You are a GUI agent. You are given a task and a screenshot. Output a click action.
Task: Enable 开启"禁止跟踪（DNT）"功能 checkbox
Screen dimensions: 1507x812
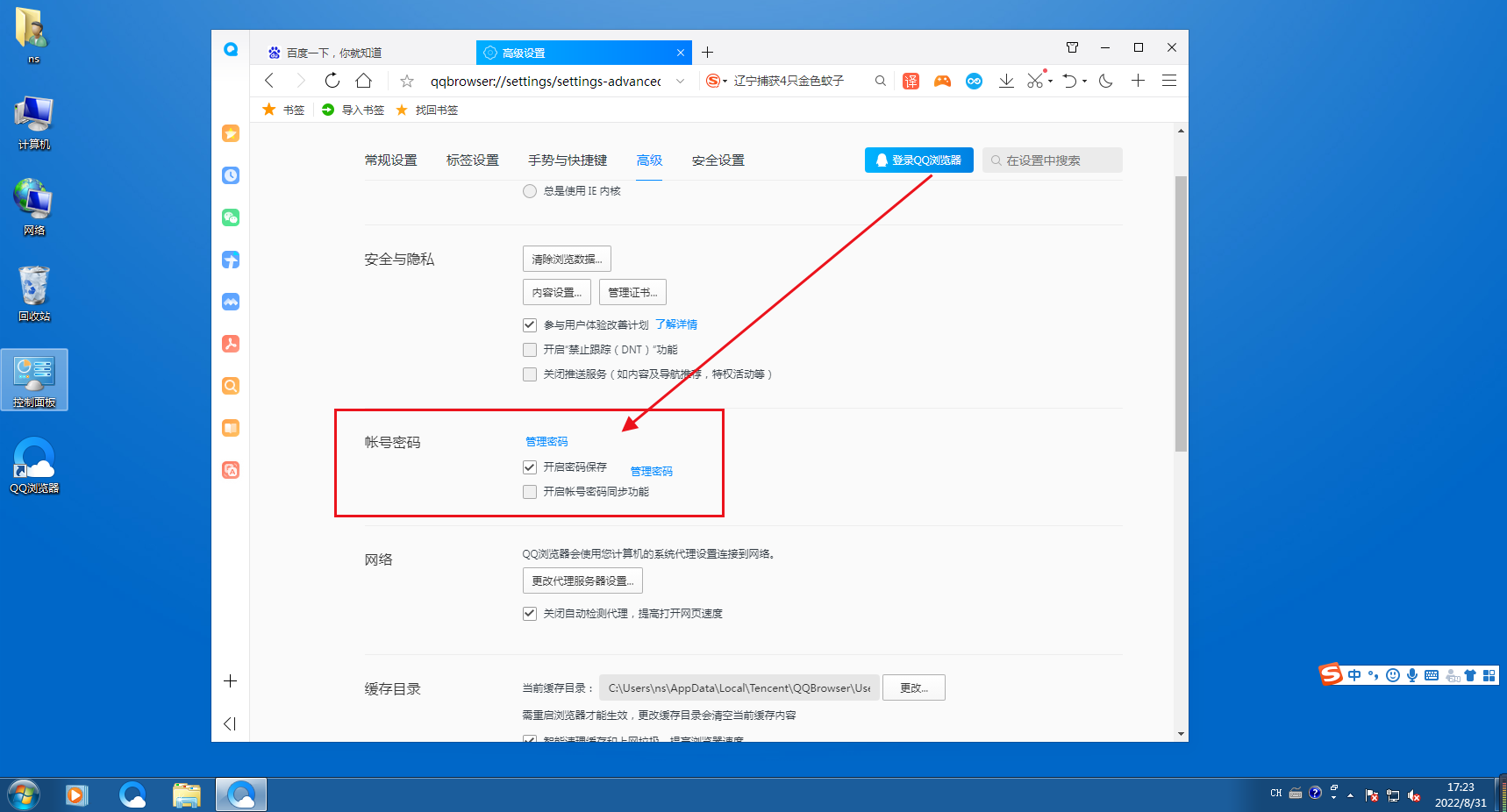point(530,350)
